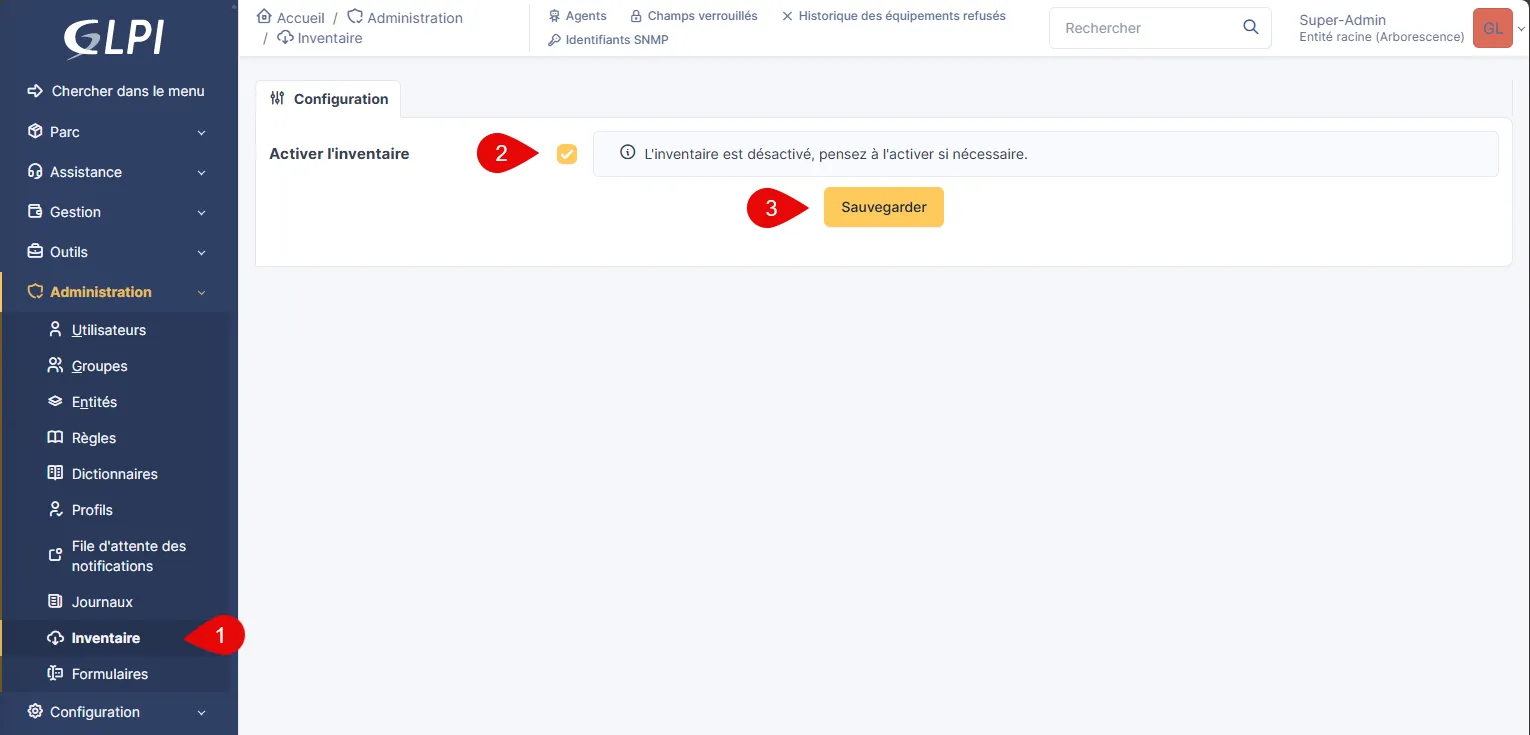Open Inventaire in the sidebar
The height and width of the screenshot is (735, 1530).
click(105, 638)
